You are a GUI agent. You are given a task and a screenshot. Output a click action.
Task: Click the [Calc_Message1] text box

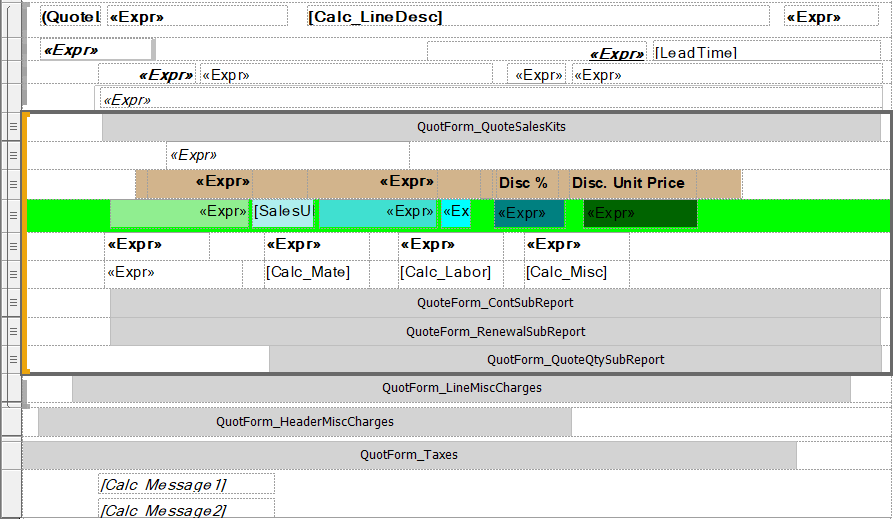pyautogui.click(x=186, y=484)
